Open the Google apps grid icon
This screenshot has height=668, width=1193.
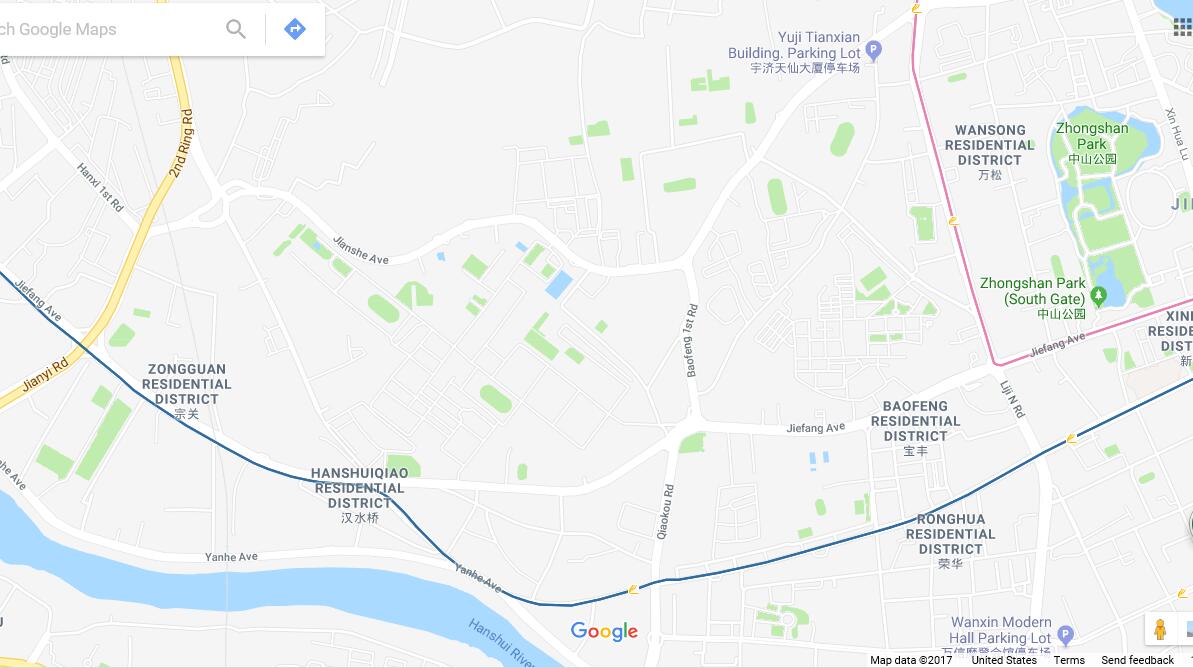(1182, 28)
